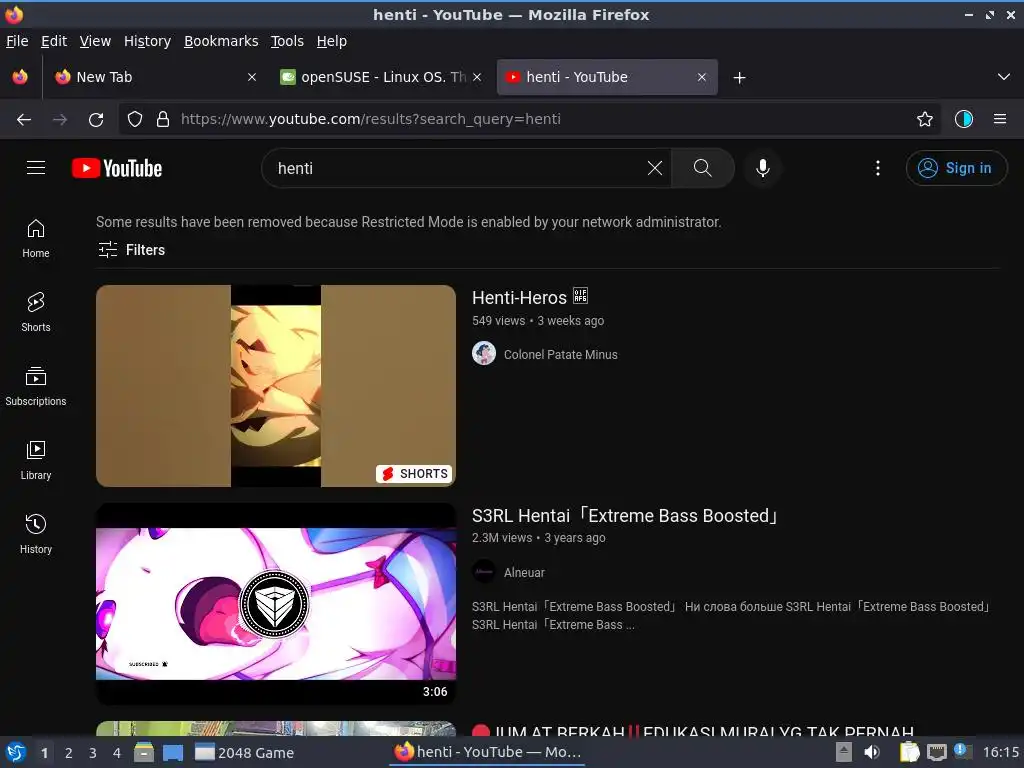The image size is (1024, 768).
Task: Open Shorts in YouTube sidebar
Action: click(x=36, y=312)
